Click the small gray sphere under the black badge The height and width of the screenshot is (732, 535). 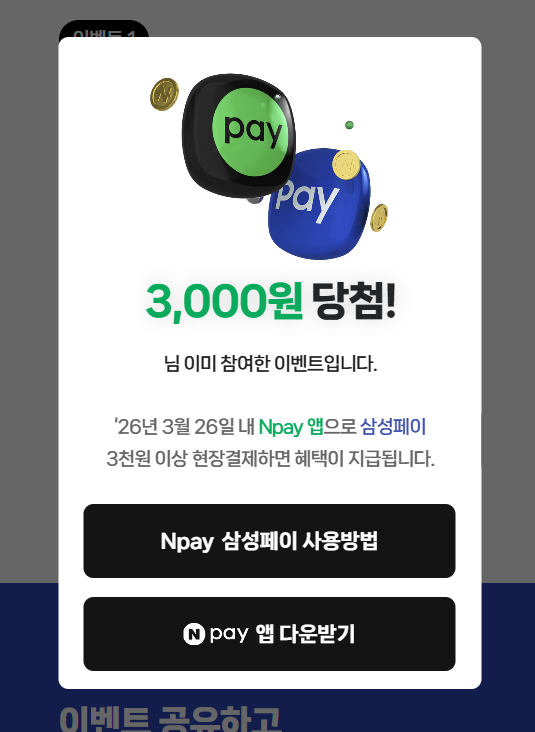tap(254, 199)
